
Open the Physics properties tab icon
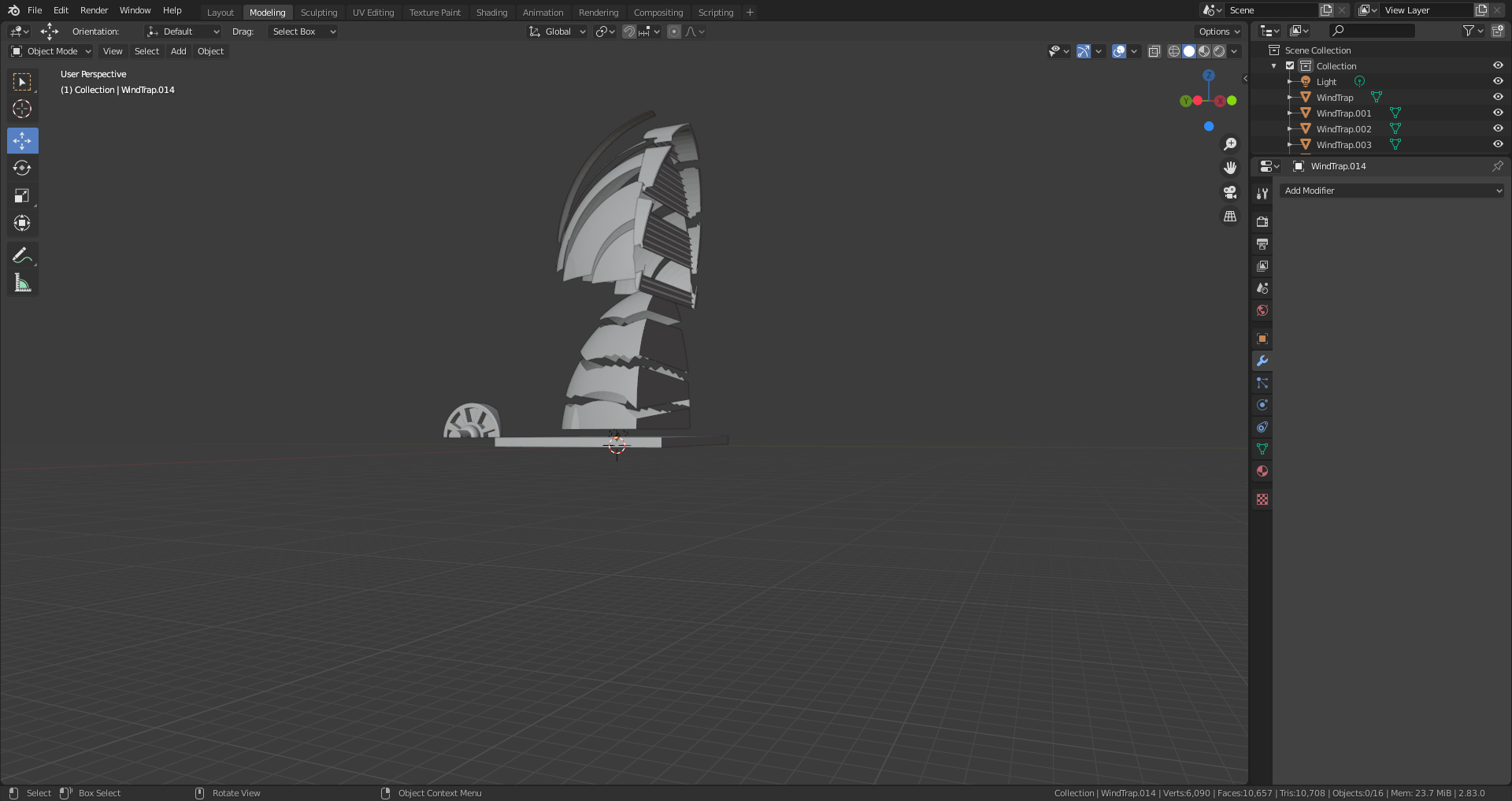pyautogui.click(x=1262, y=405)
